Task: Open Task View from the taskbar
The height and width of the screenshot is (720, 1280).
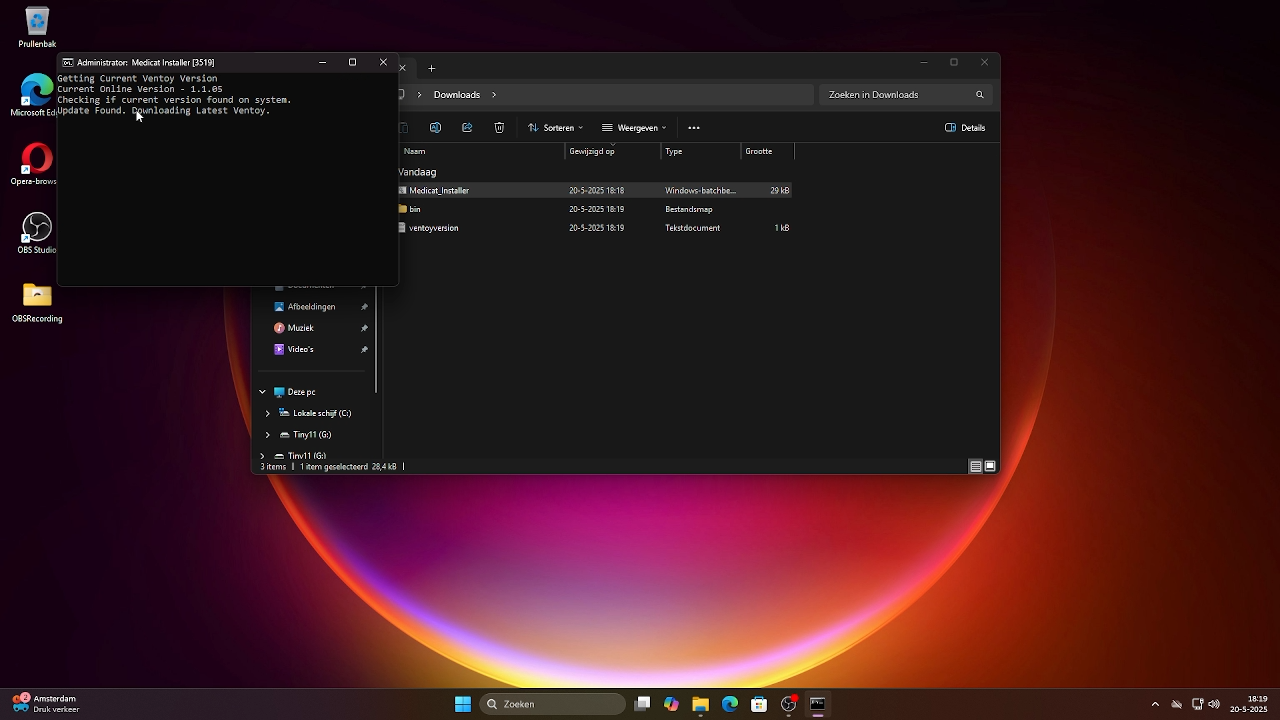Action: click(643, 704)
